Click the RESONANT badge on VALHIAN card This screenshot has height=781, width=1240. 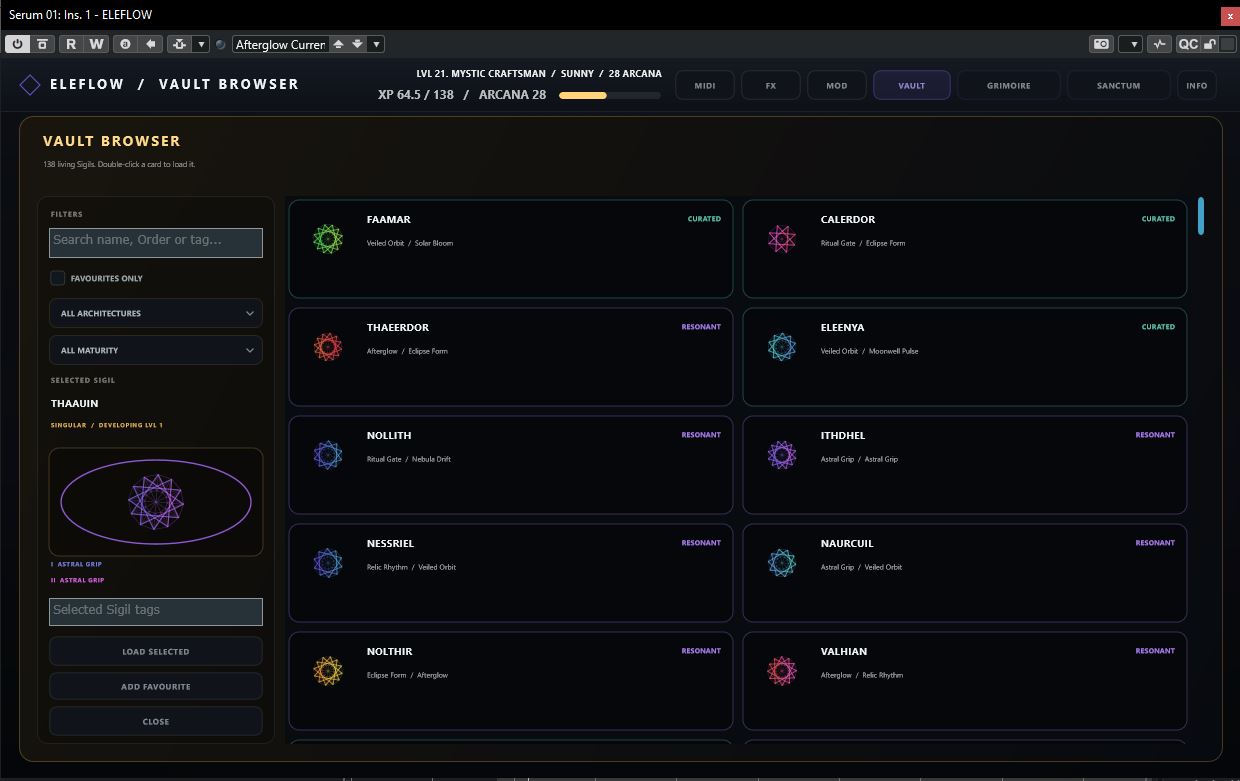point(1155,651)
